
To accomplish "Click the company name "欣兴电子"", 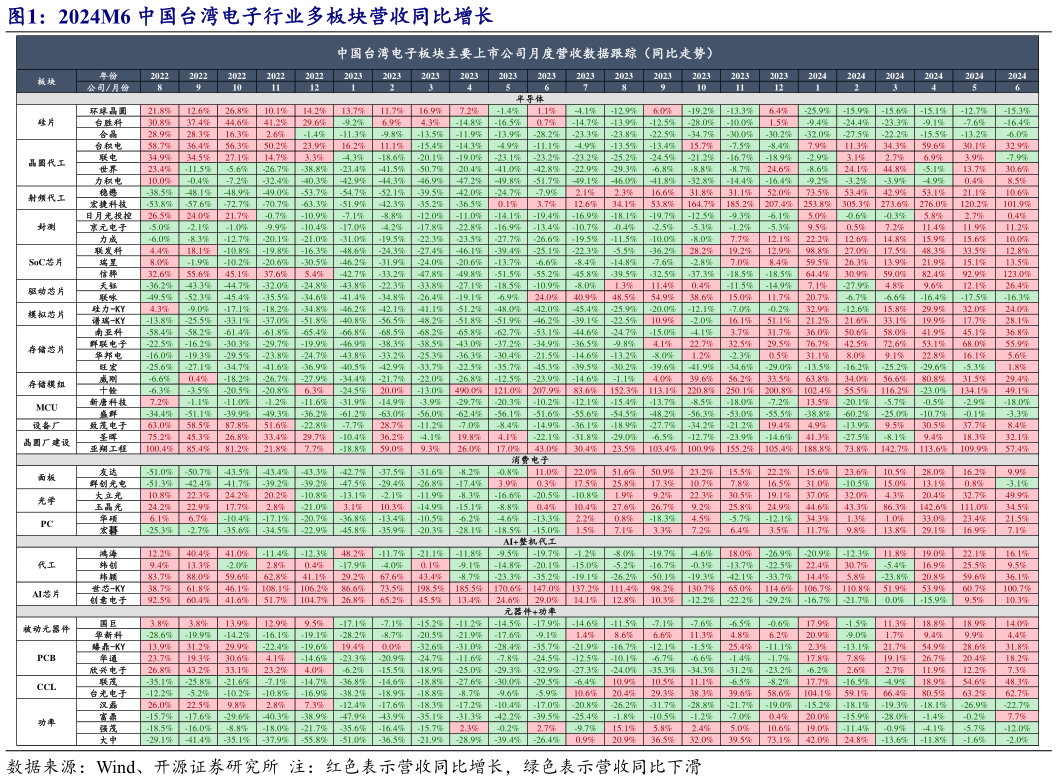I will 109,670.
